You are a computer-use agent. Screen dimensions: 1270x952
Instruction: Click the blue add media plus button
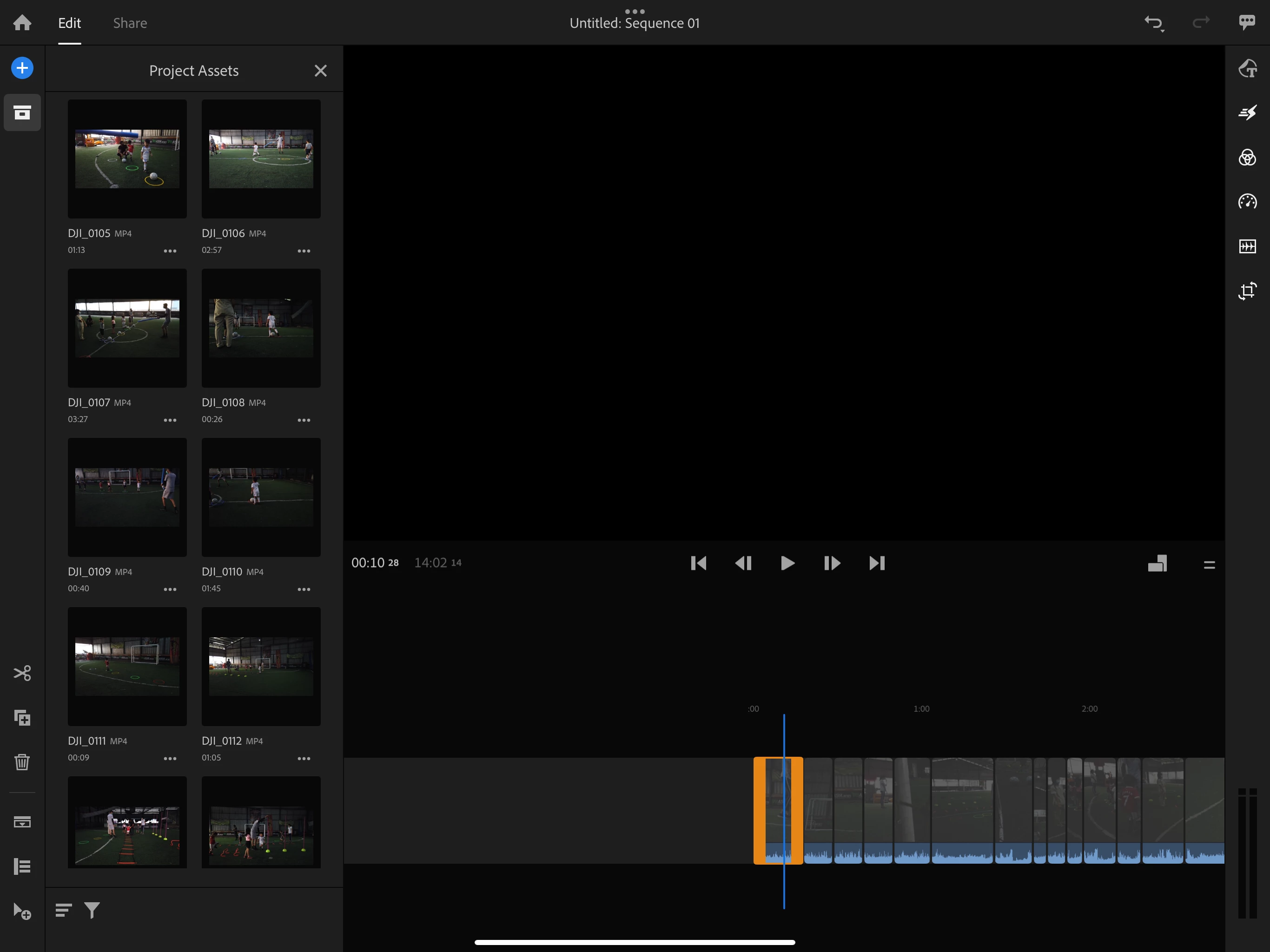click(22, 68)
